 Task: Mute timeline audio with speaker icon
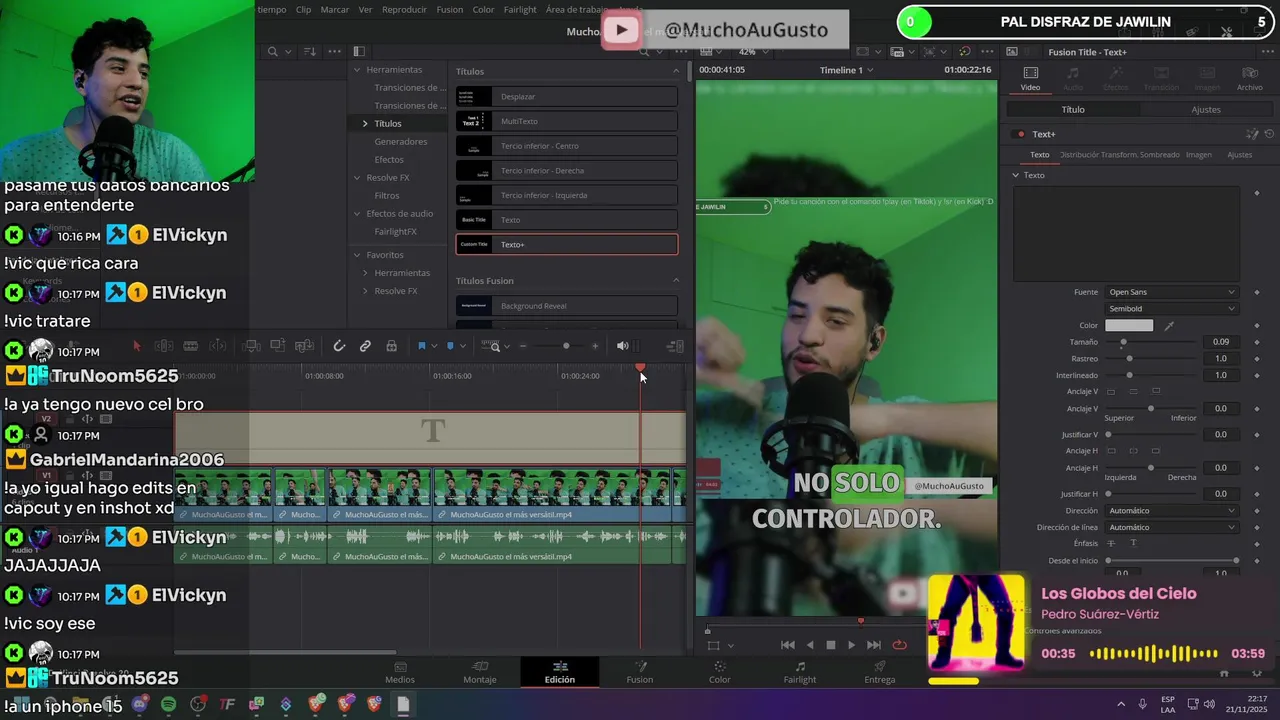coord(622,346)
